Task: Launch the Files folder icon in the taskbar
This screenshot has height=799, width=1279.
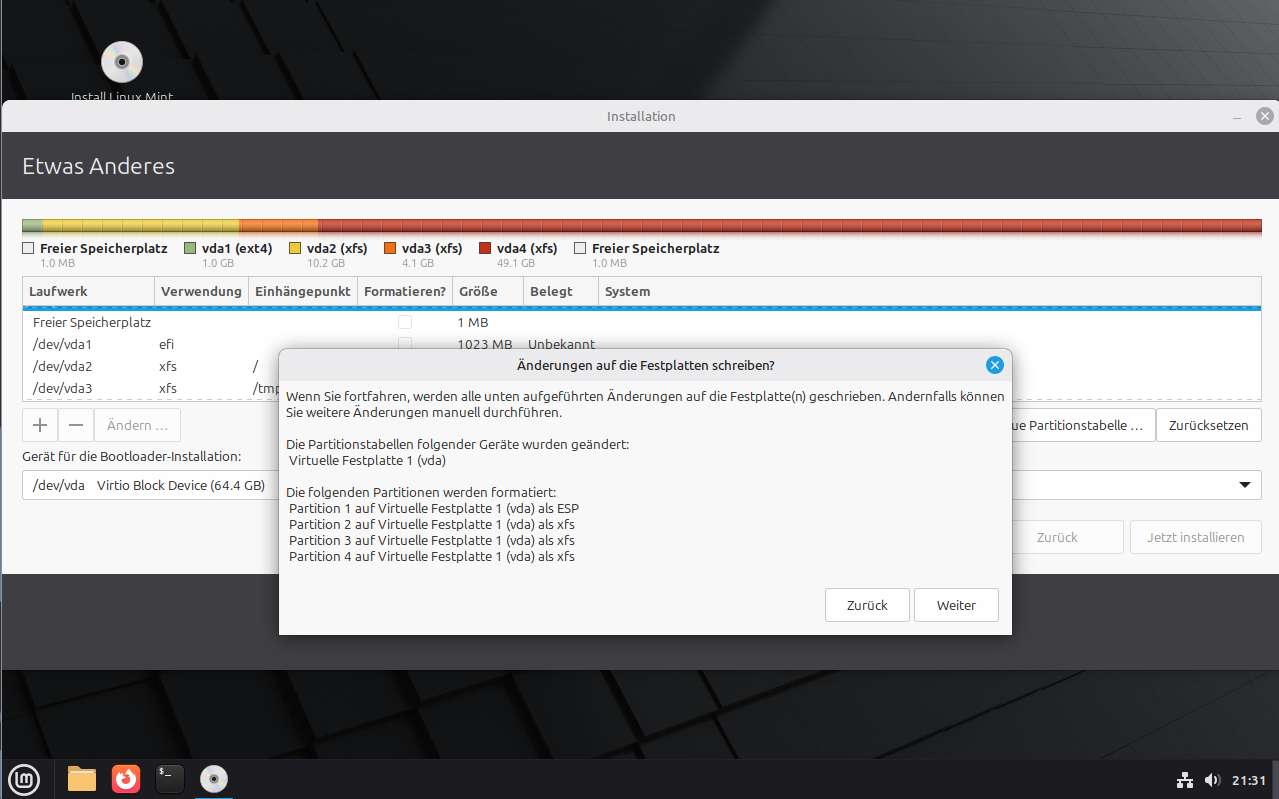Action: 82,778
